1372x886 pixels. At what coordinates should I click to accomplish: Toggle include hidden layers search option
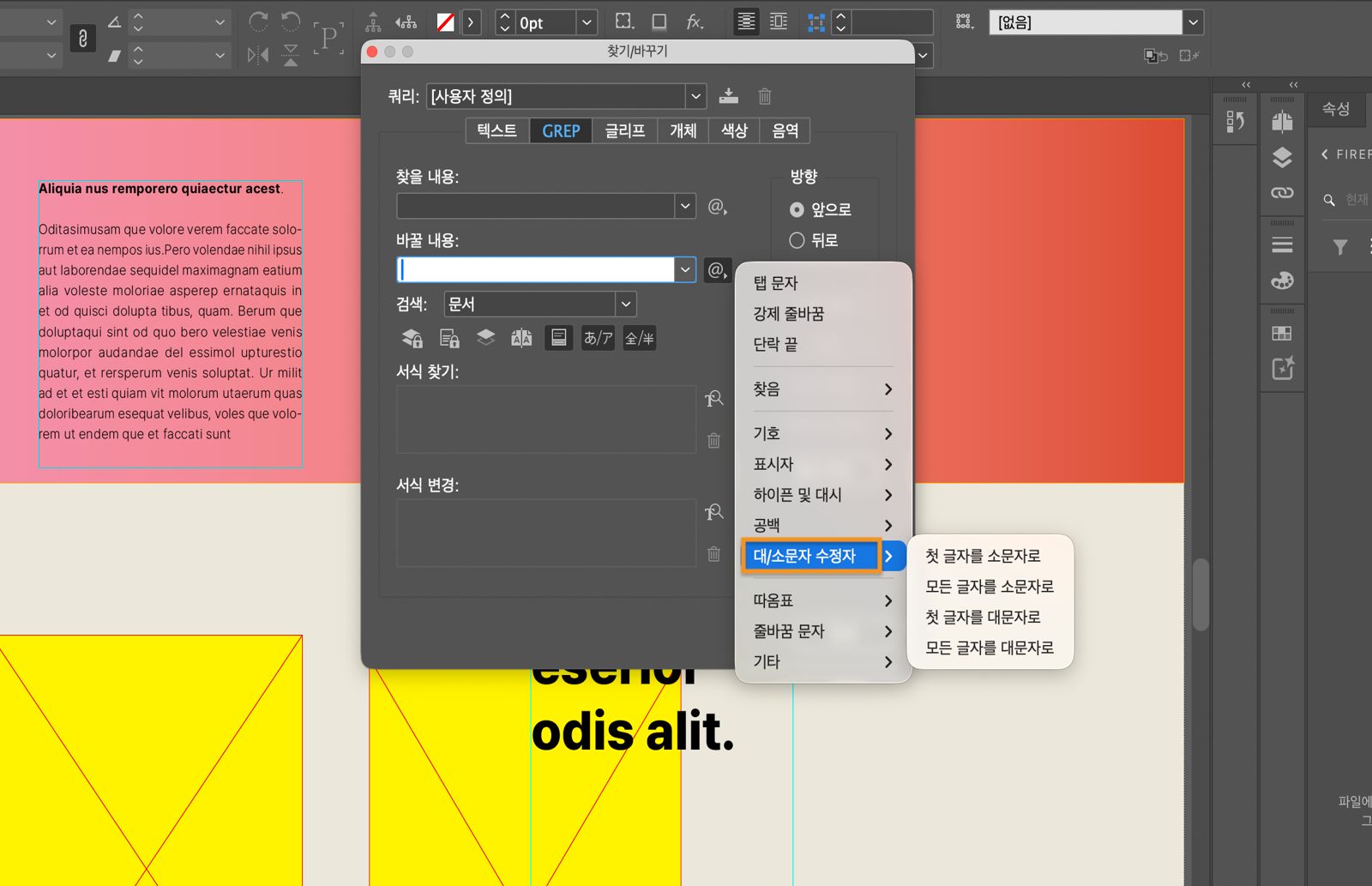(x=486, y=338)
